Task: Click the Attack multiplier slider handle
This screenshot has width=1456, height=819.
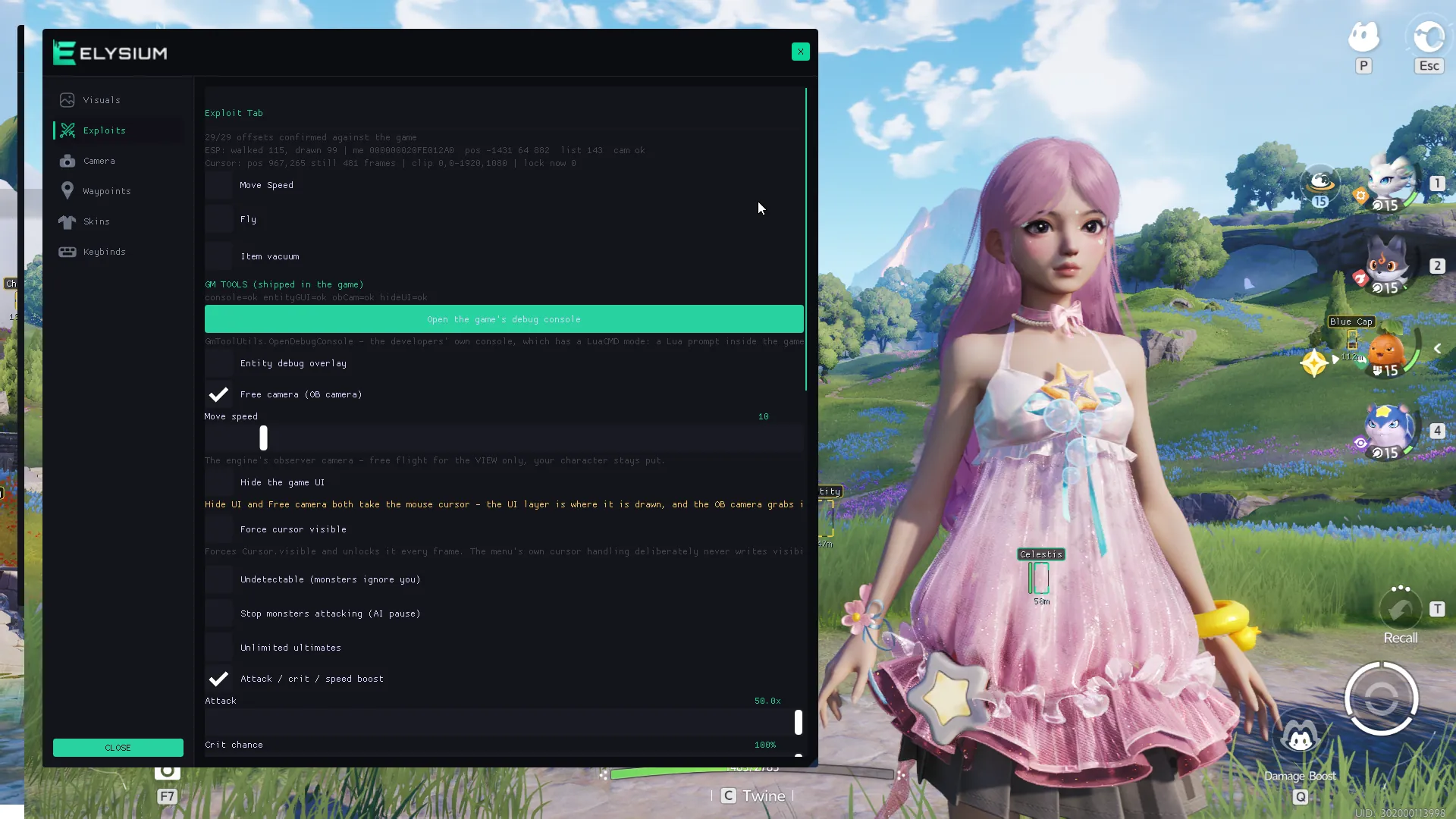Action: click(798, 722)
